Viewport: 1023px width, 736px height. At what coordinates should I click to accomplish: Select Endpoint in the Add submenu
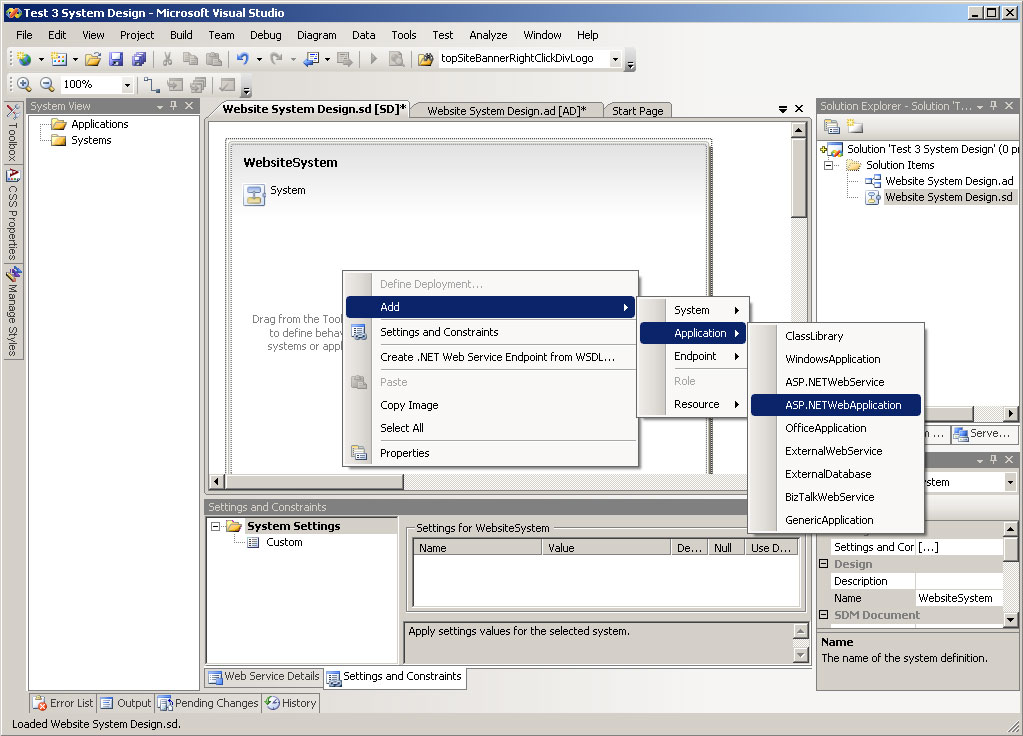pyautogui.click(x=693, y=356)
